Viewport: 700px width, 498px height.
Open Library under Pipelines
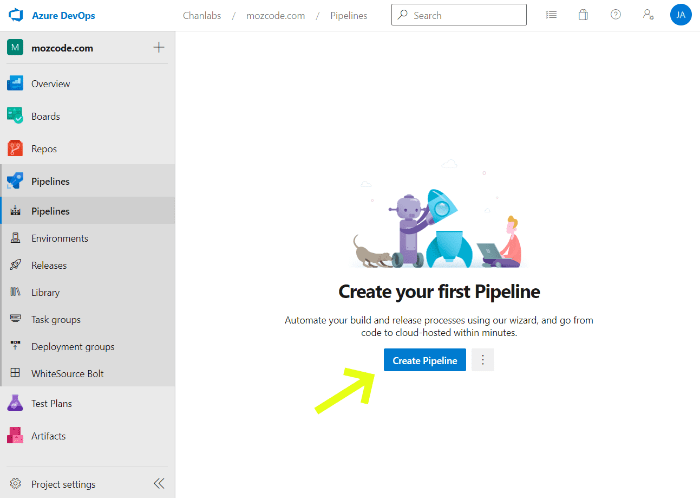(45, 292)
